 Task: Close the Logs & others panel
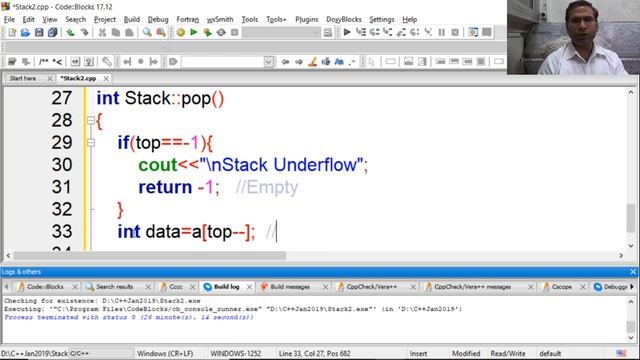pyautogui.click(x=633, y=272)
